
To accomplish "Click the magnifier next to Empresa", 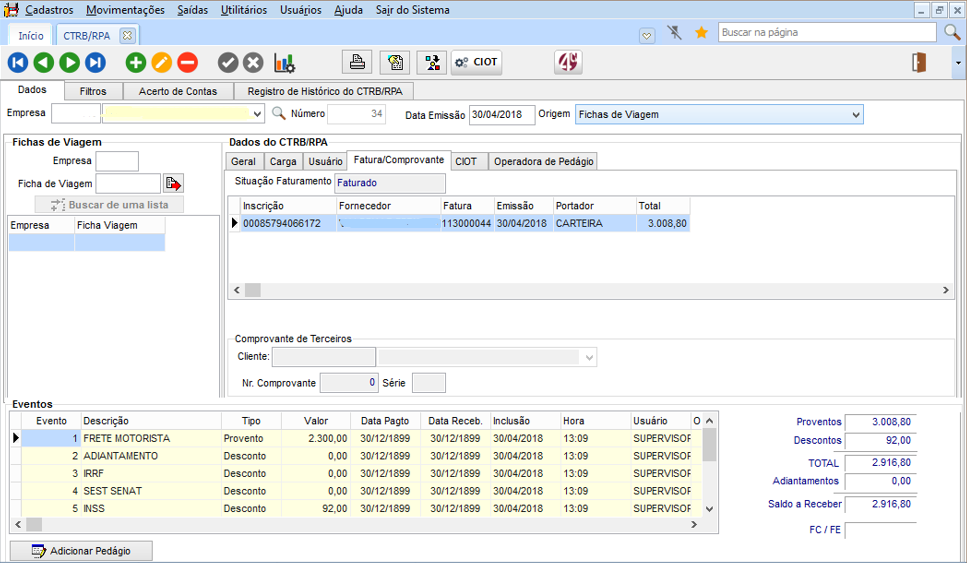I will point(279,114).
